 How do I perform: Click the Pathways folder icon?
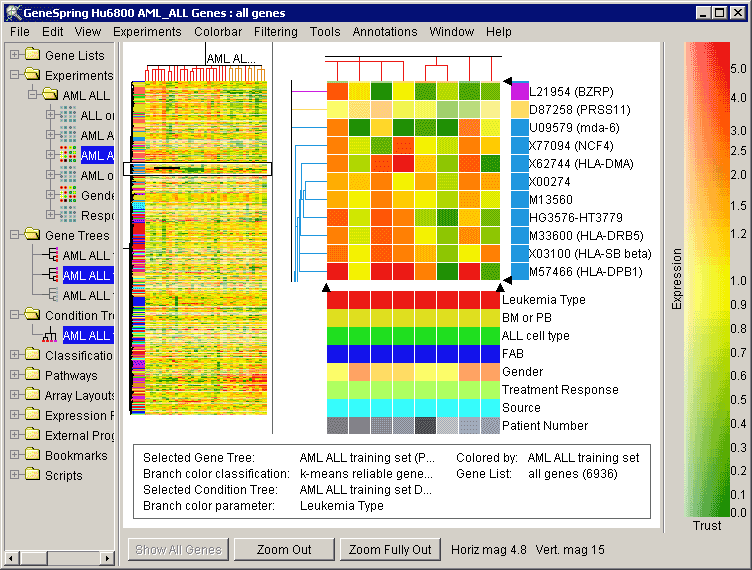(32, 375)
